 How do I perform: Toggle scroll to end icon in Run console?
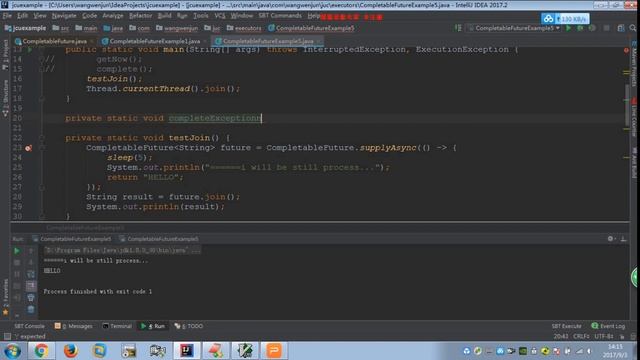point(31,286)
